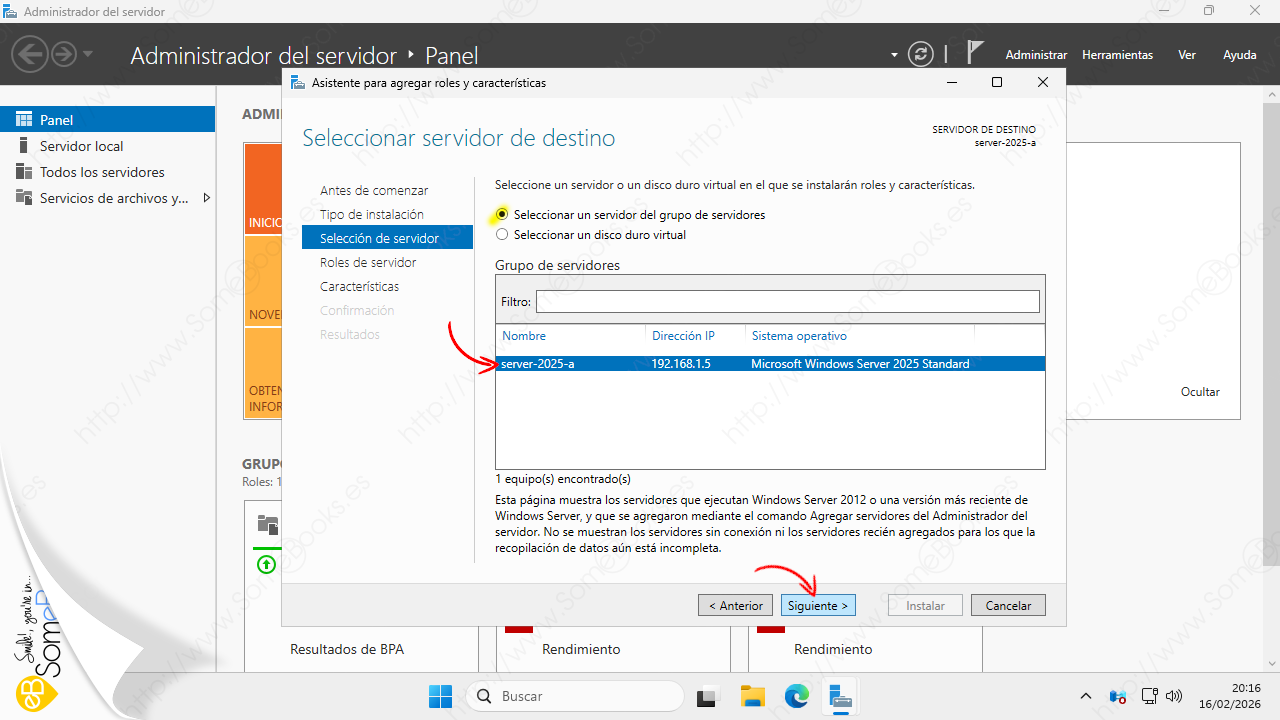
Task: Open the Herramientas menu
Action: [1117, 55]
